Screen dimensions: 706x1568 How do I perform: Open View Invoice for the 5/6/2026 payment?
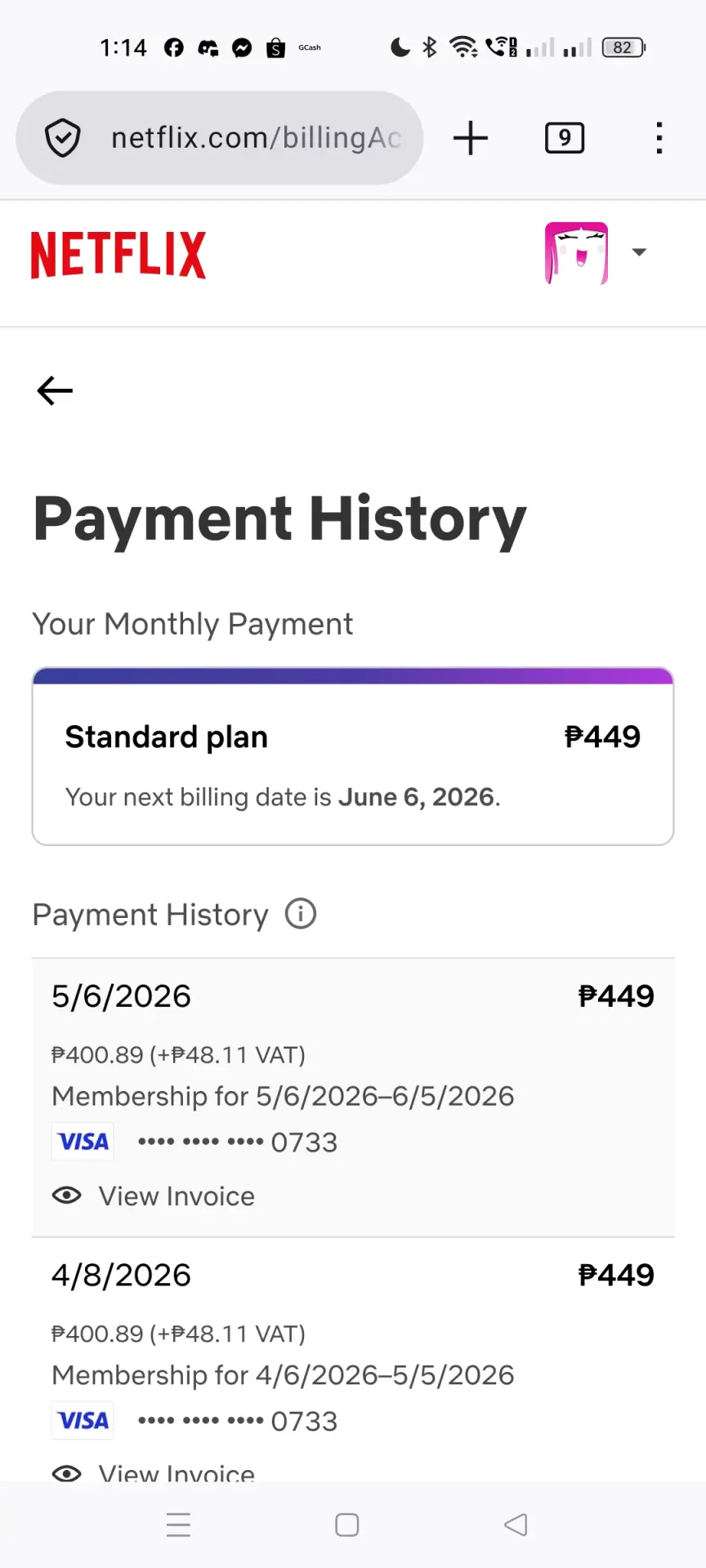[x=176, y=1196]
